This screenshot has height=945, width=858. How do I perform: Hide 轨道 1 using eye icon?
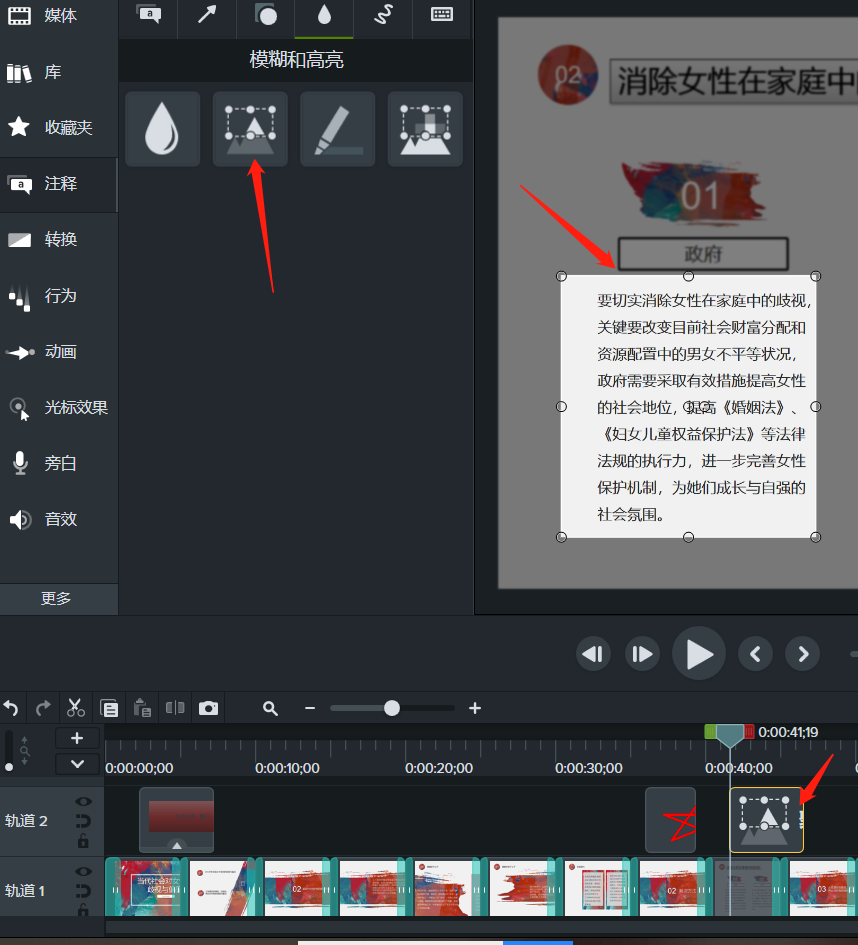83,871
